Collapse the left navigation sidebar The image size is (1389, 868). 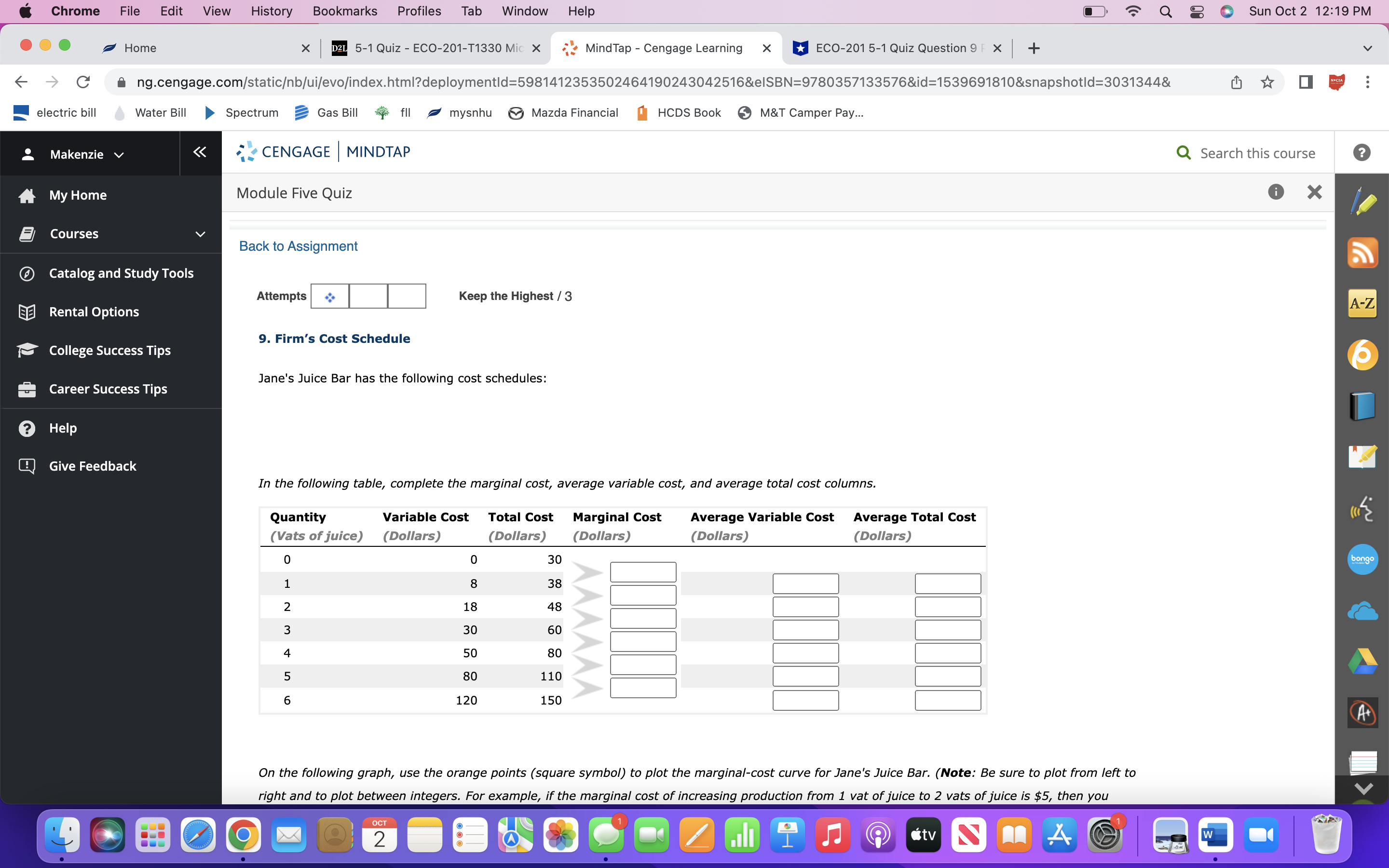[200, 152]
